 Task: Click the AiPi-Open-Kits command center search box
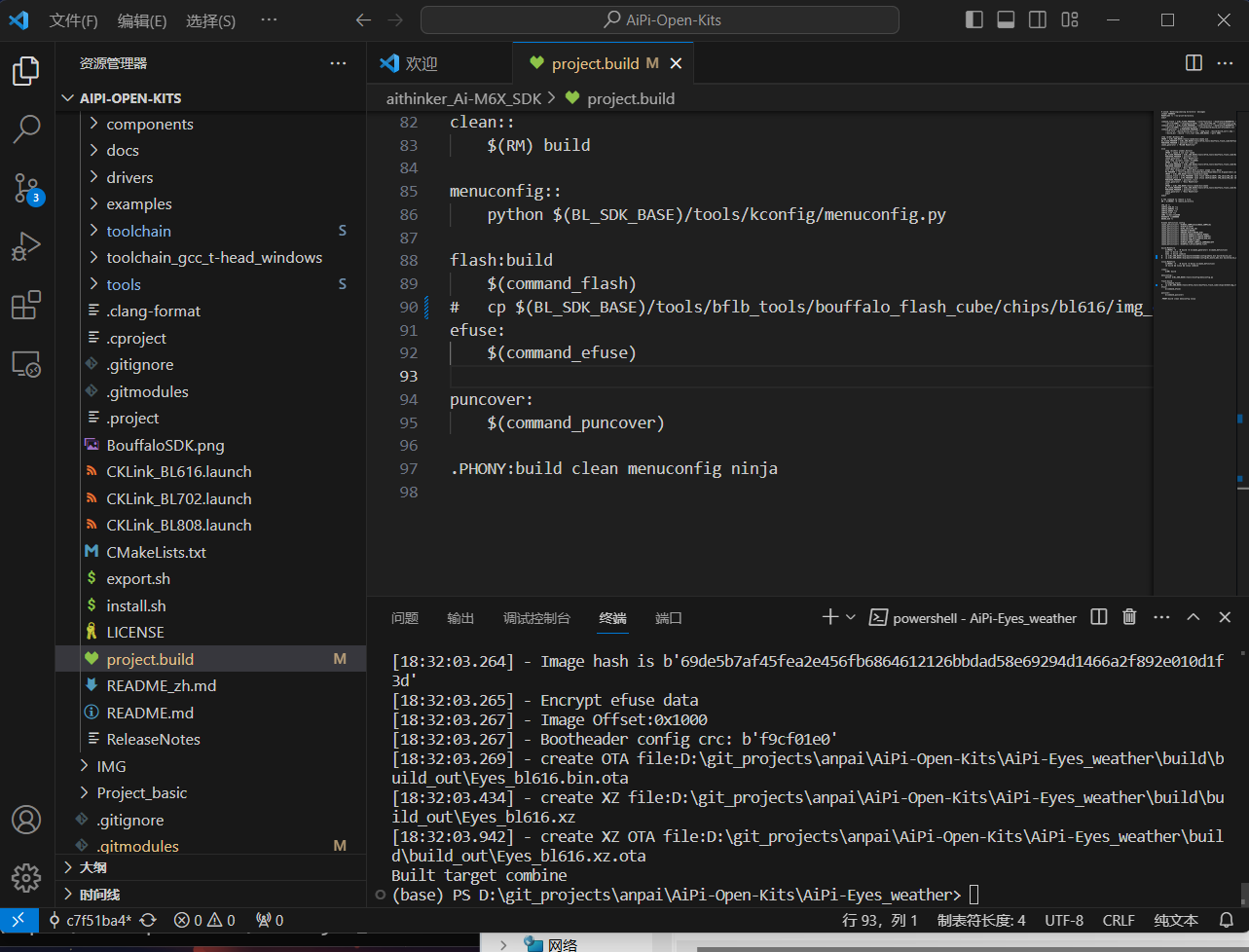click(x=660, y=19)
